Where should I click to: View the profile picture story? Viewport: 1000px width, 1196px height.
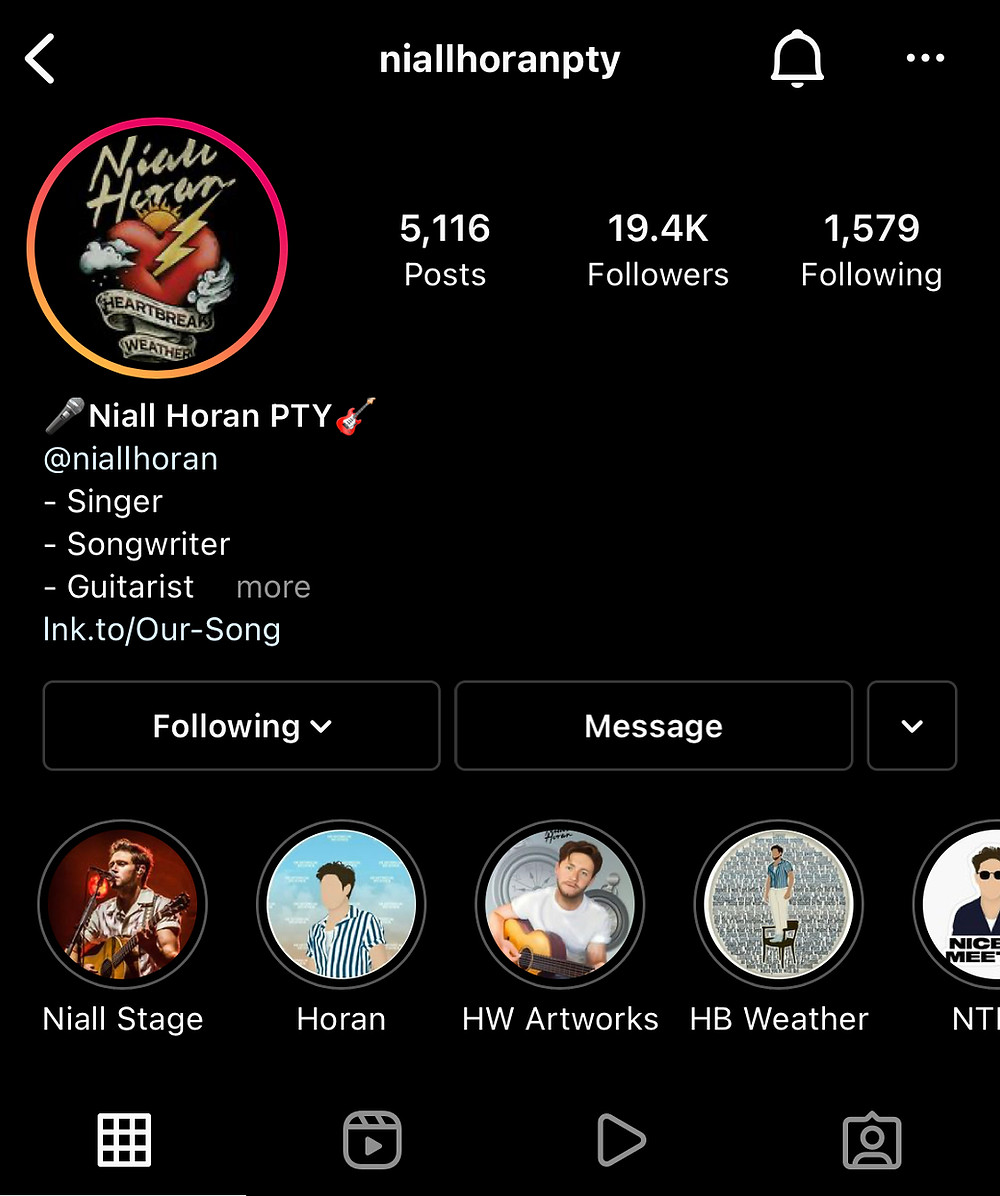click(x=157, y=248)
